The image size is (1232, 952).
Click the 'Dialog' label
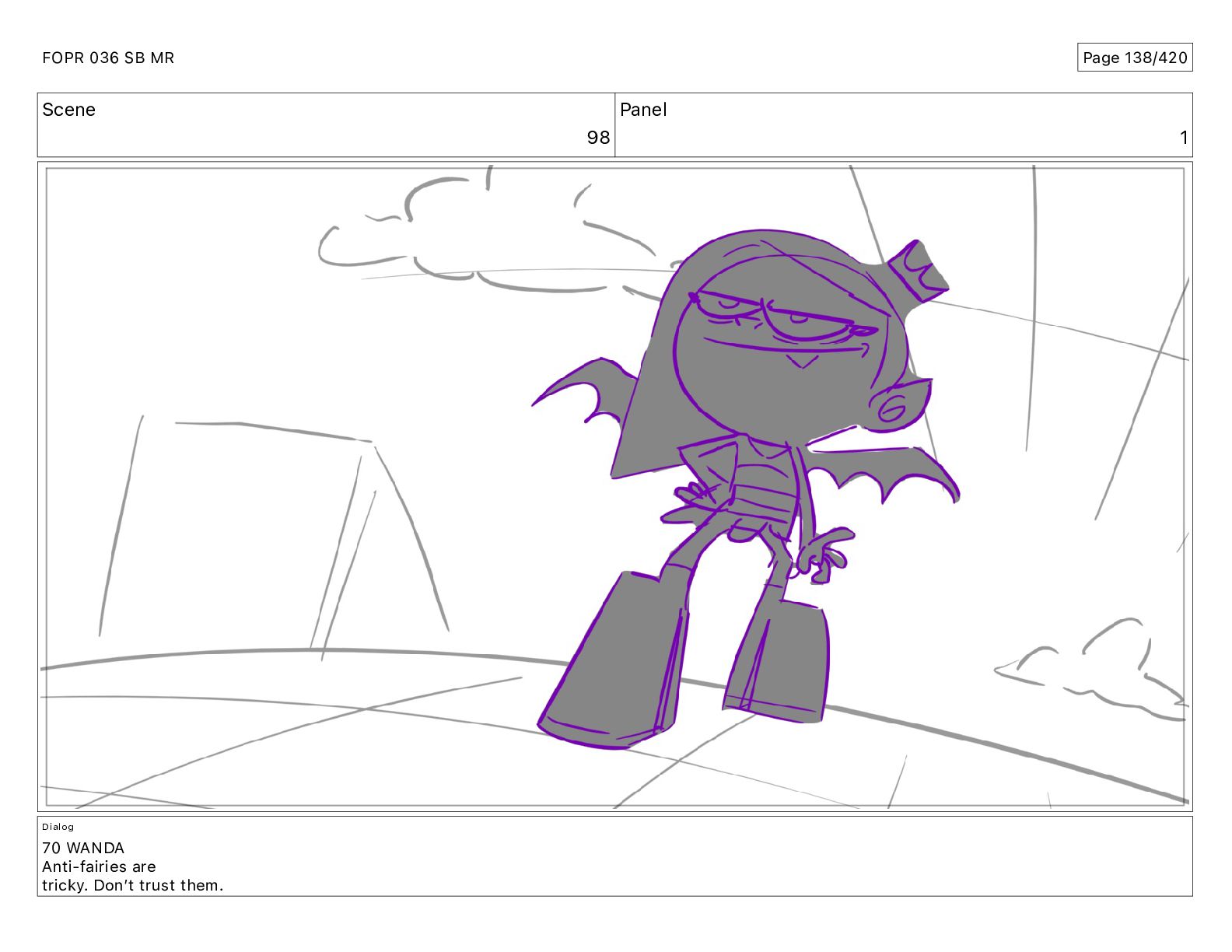58,827
